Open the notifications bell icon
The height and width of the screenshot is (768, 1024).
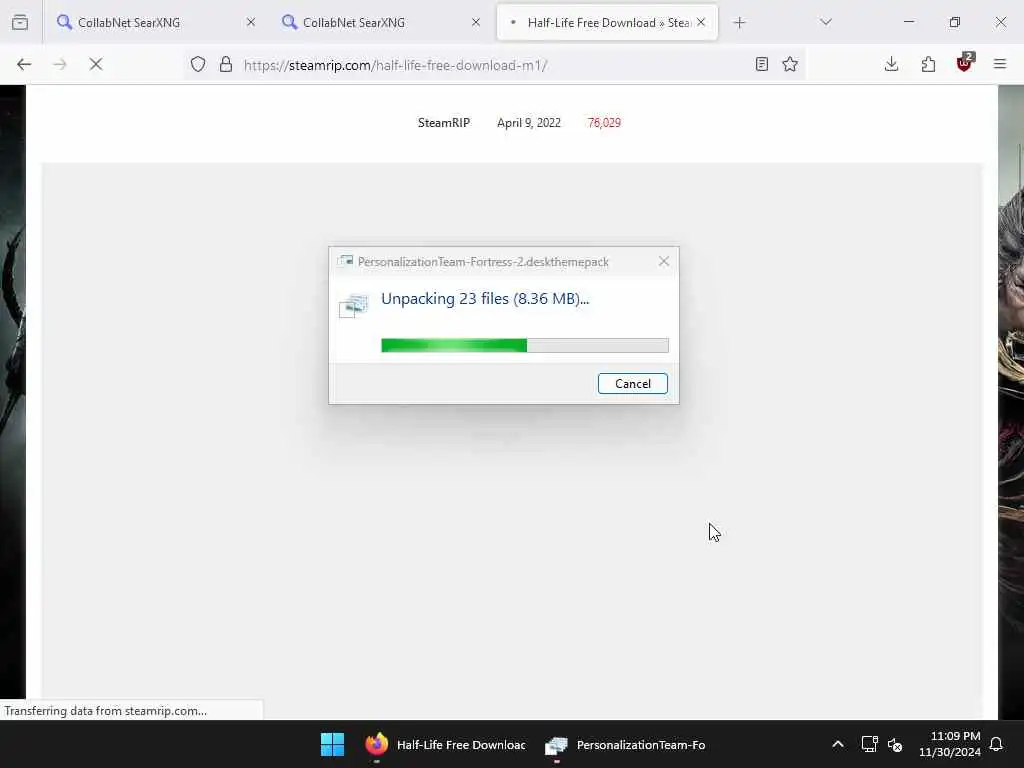997,744
